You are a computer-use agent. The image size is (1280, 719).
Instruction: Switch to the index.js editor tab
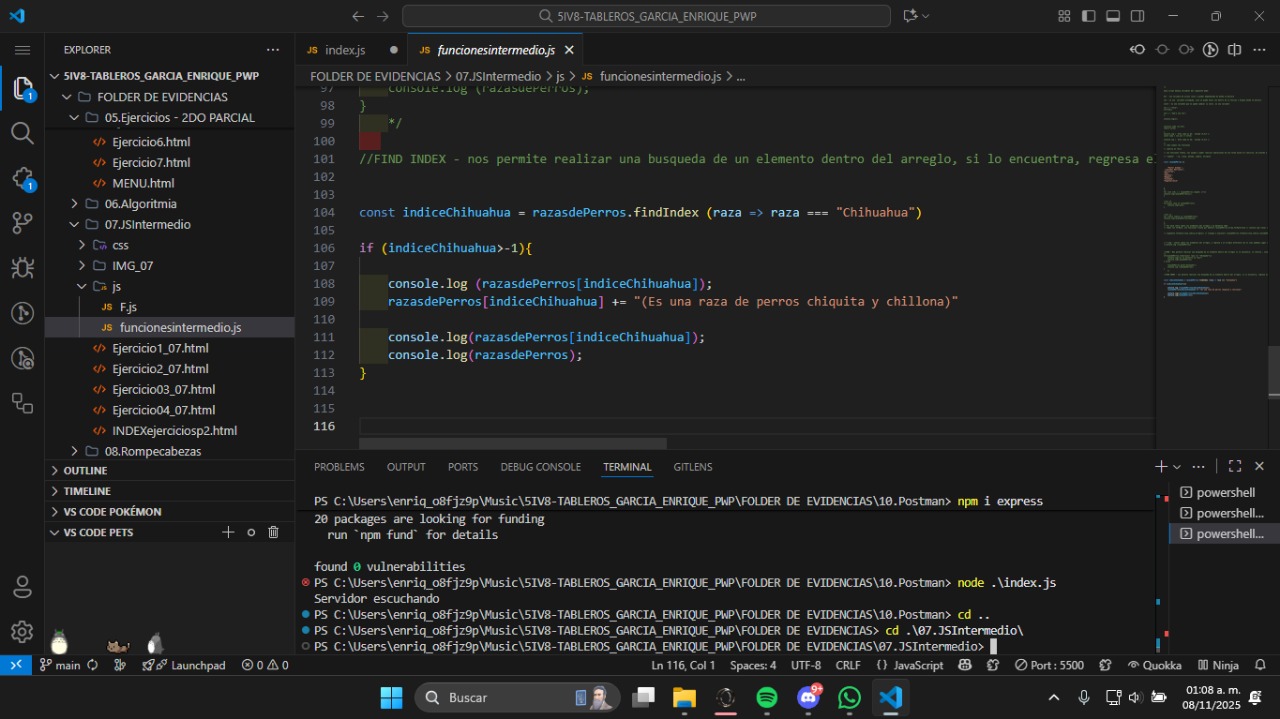(345, 49)
